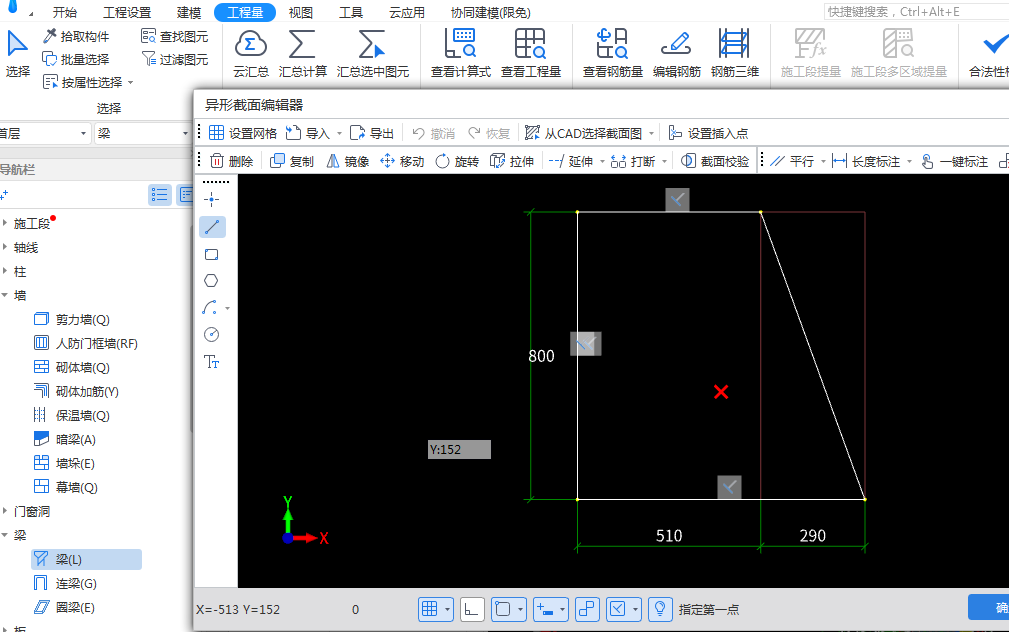Click 移动 move tool
Viewport: 1009px width, 632px height.
click(x=402, y=161)
